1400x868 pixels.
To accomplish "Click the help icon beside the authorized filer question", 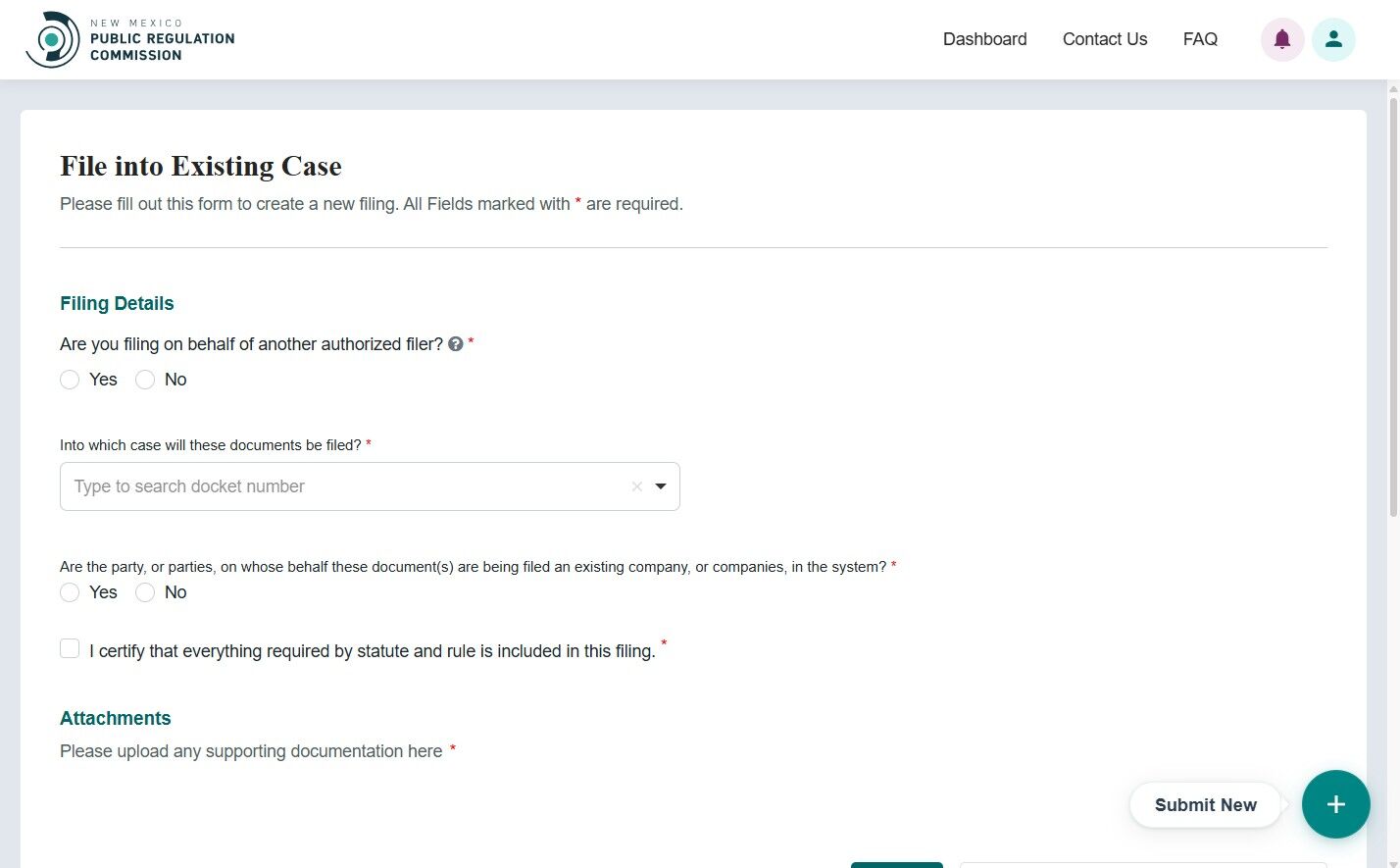I will coord(455,344).
